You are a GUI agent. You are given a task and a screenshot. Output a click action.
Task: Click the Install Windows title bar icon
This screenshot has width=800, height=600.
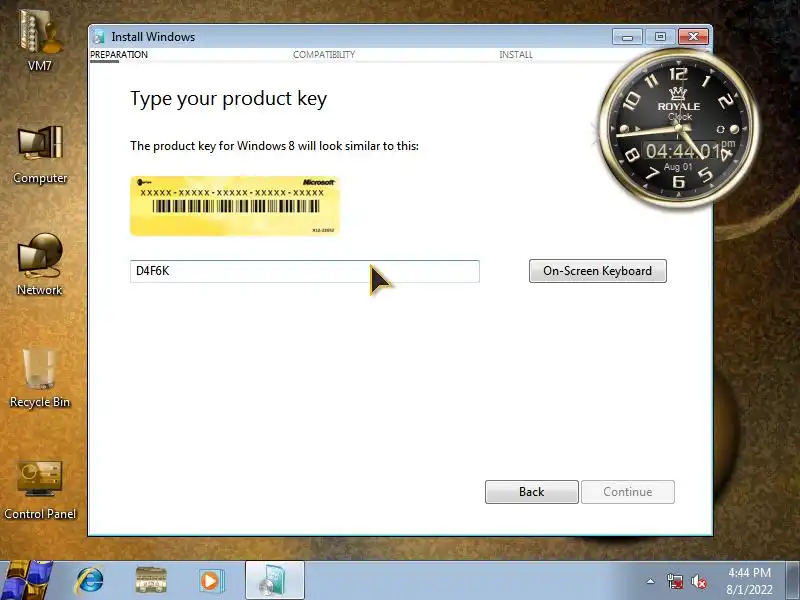click(x=99, y=37)
